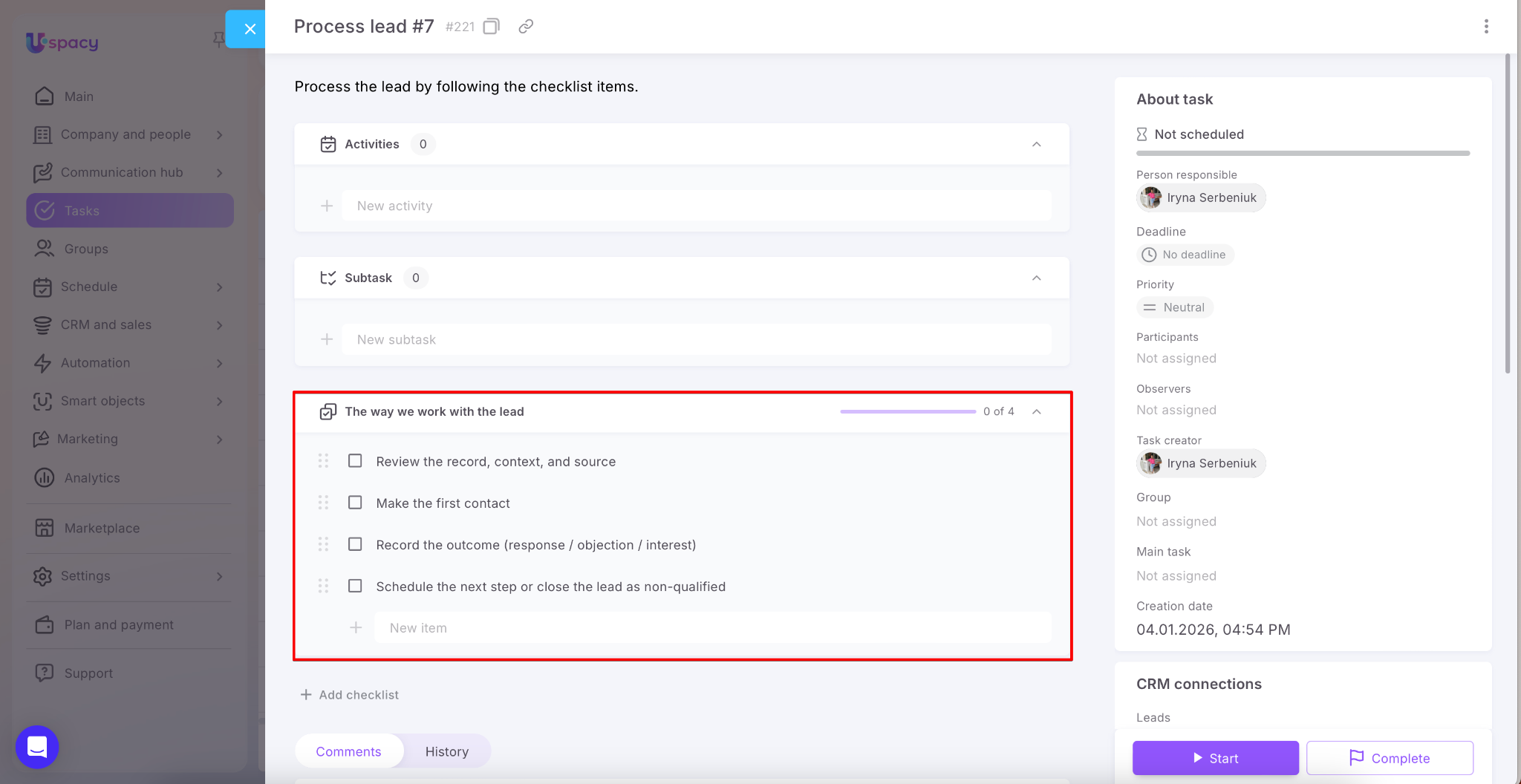Copy the task ID with the copy icon

click(x=491, y=27)
